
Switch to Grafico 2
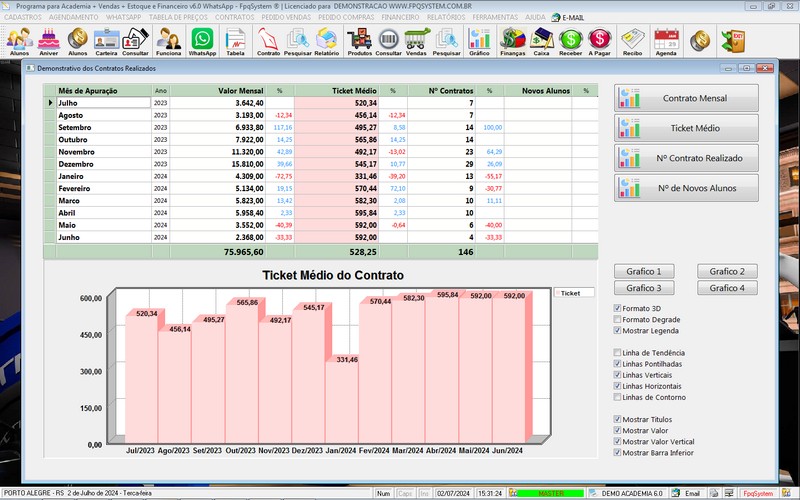[727, 271]
